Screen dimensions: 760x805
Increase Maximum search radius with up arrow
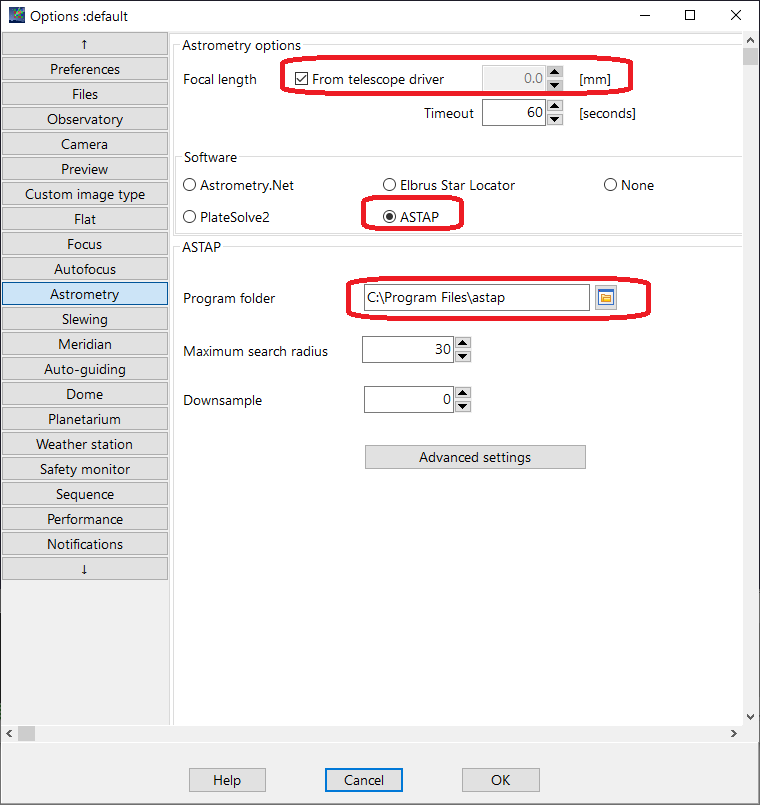pos(462,344)
